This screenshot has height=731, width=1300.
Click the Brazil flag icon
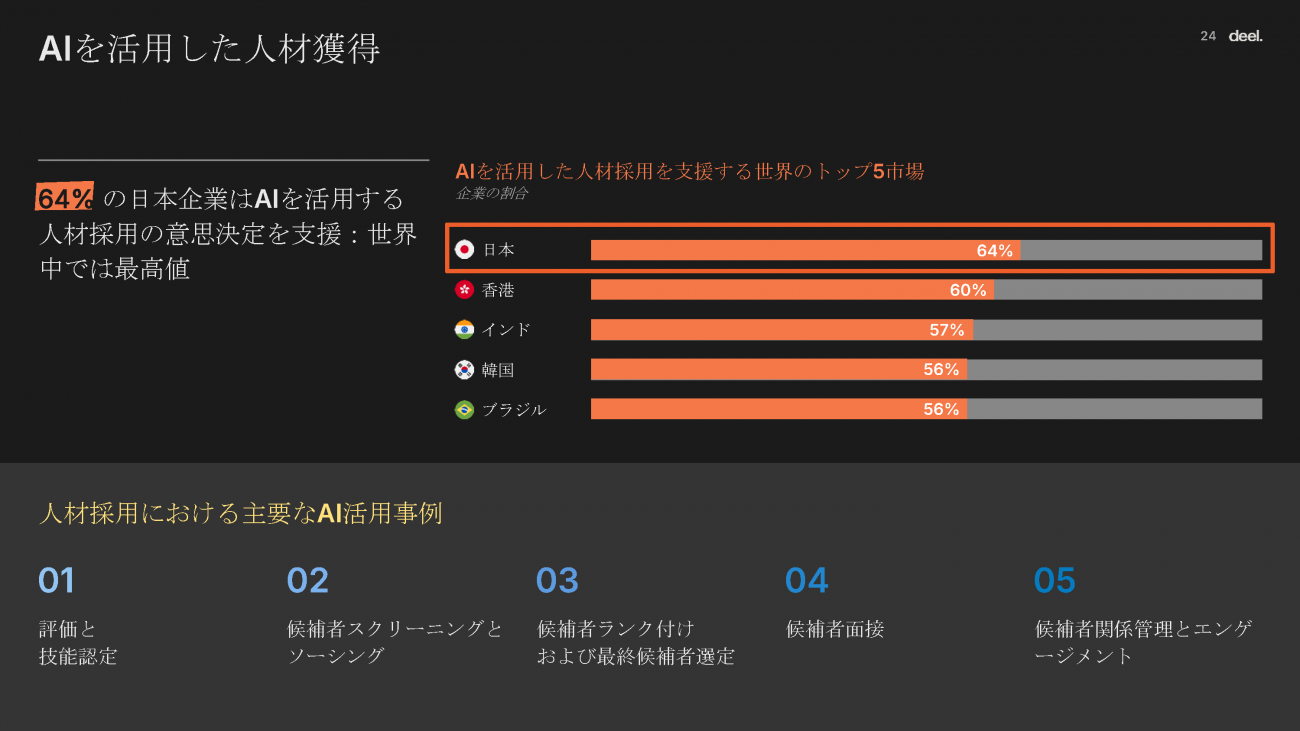point(464,409)
